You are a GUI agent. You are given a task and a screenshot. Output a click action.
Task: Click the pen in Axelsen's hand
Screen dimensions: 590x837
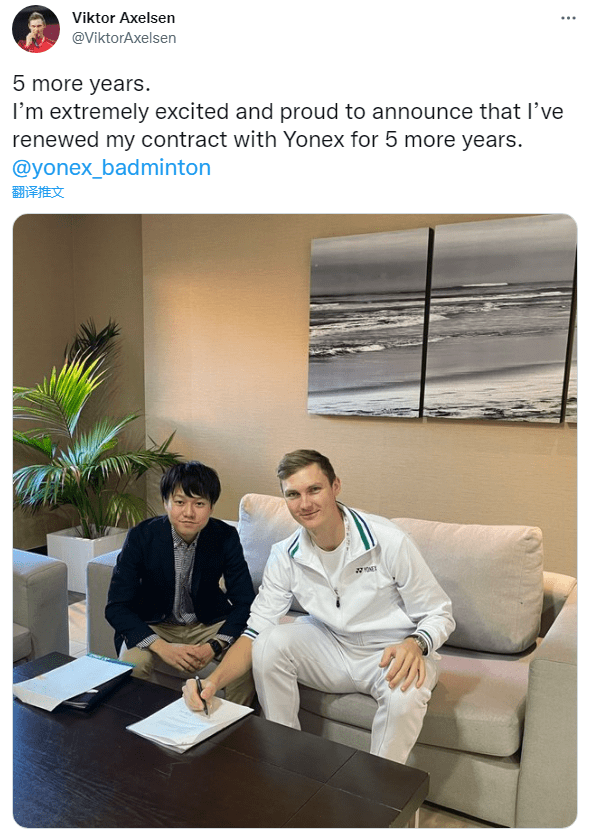202,695
